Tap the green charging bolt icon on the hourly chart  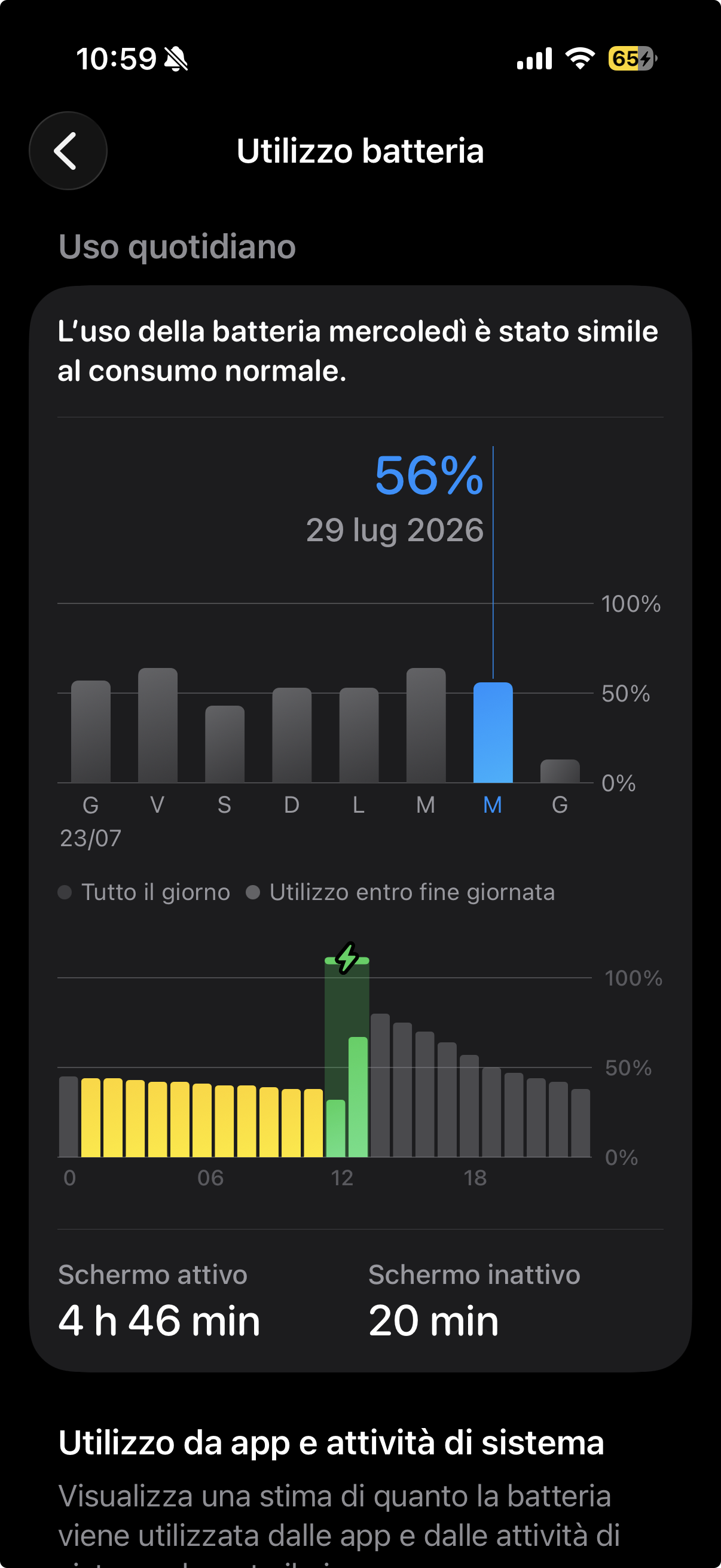coord(347,957)
